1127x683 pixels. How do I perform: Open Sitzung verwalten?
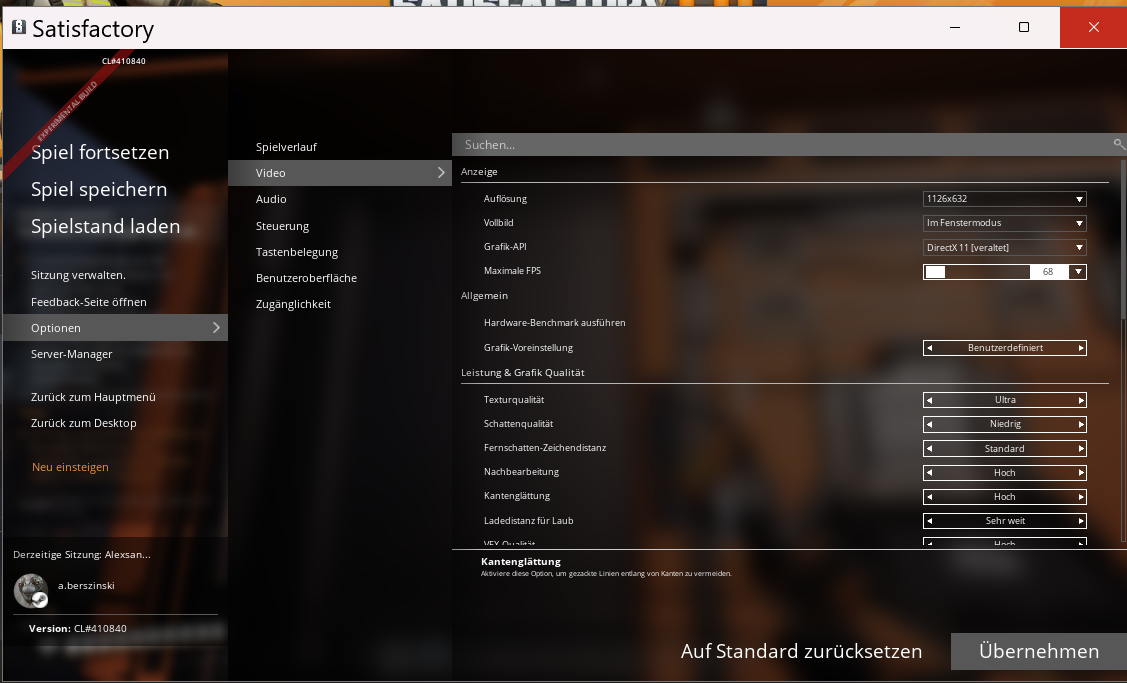(78, 275)
